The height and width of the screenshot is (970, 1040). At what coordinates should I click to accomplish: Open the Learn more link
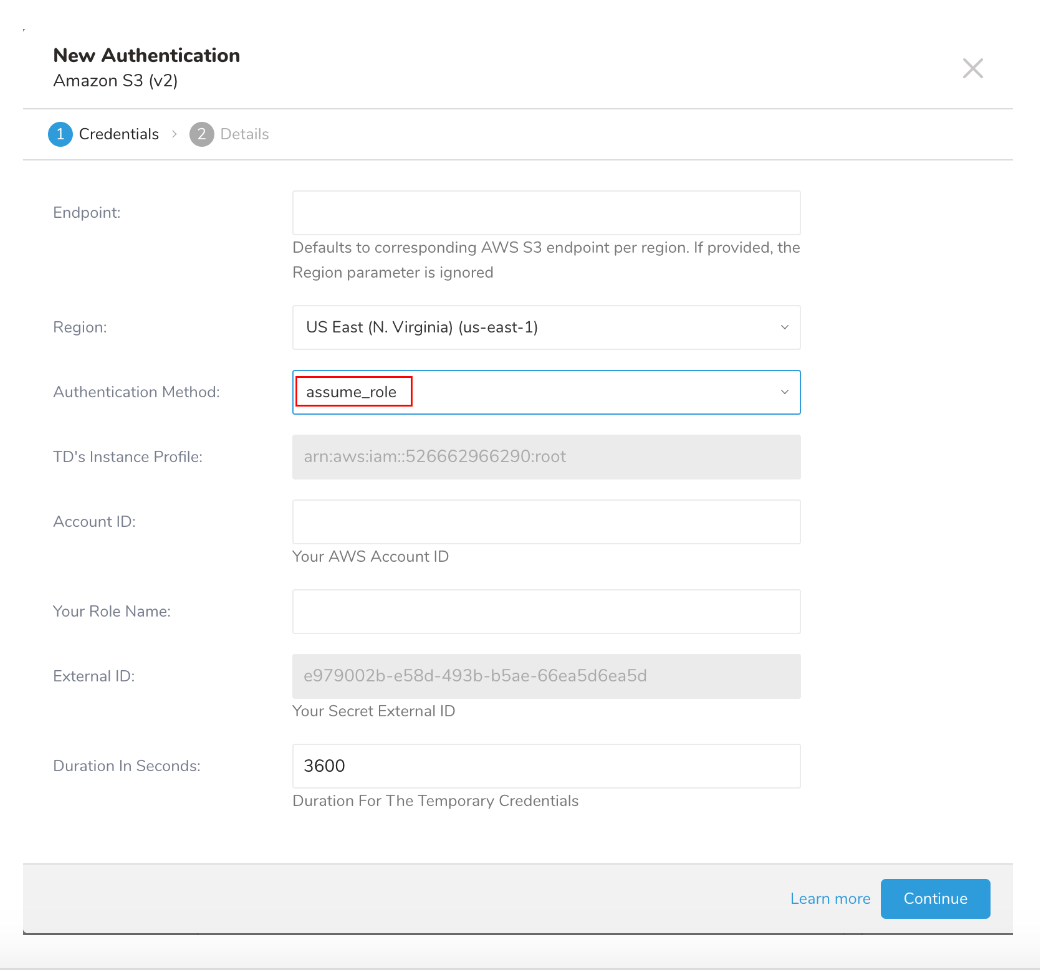[830, 899]
